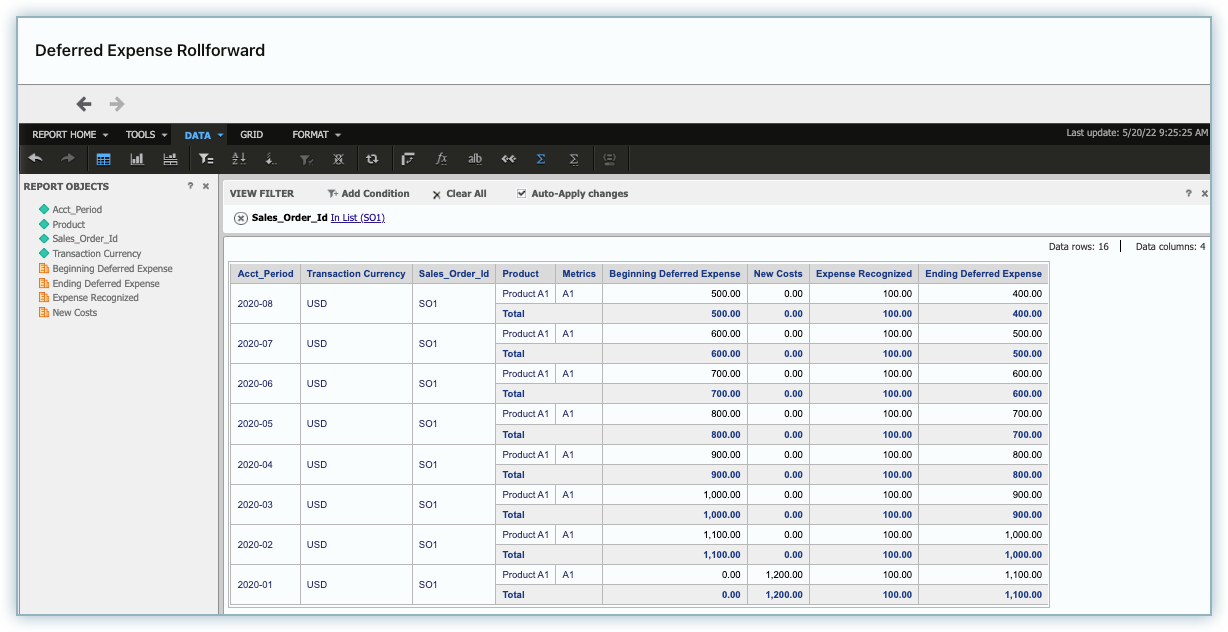The width and height of the screenshot is (1228, 632).
Task: Insert a new metric with fx icon
Action: click(441, 159)
